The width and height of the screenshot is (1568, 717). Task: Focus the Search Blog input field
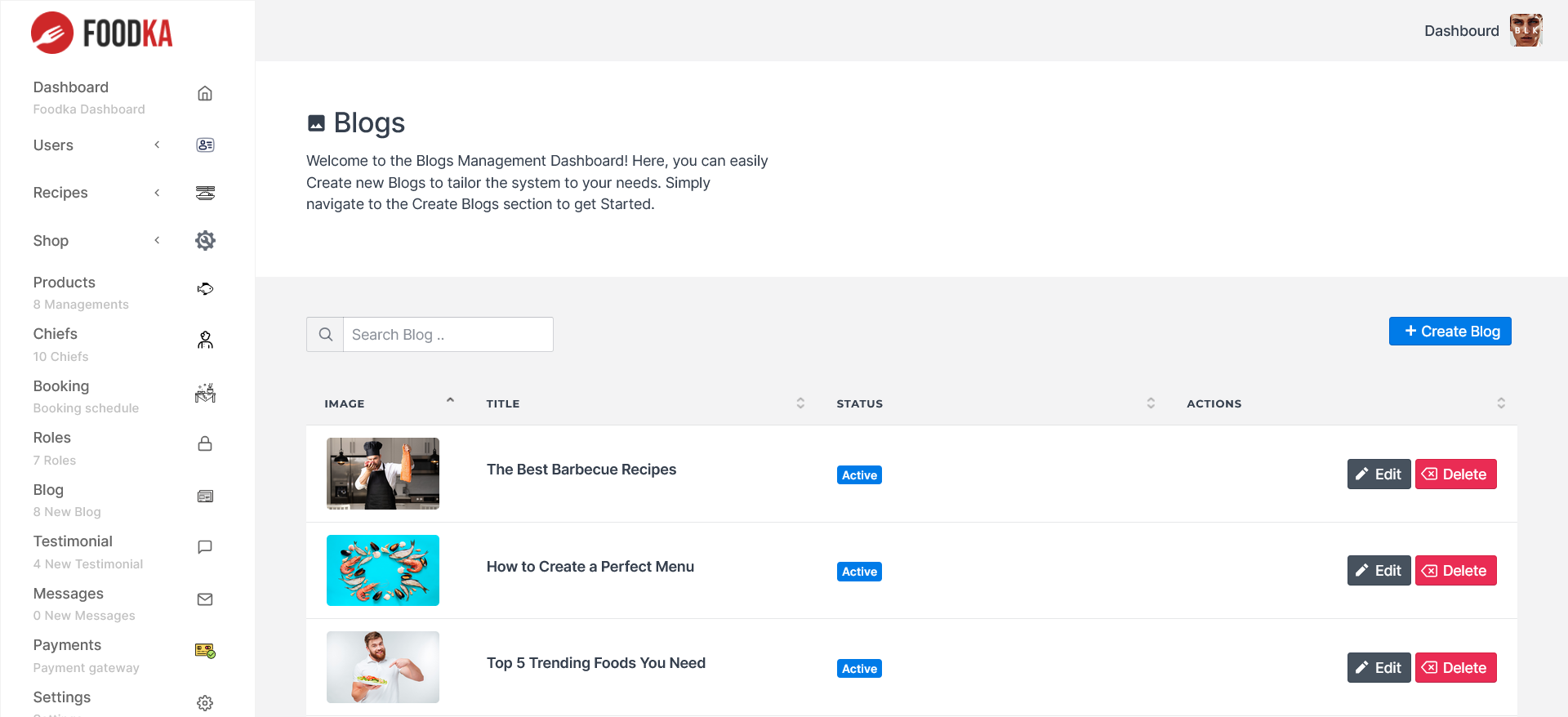[448, 335]
